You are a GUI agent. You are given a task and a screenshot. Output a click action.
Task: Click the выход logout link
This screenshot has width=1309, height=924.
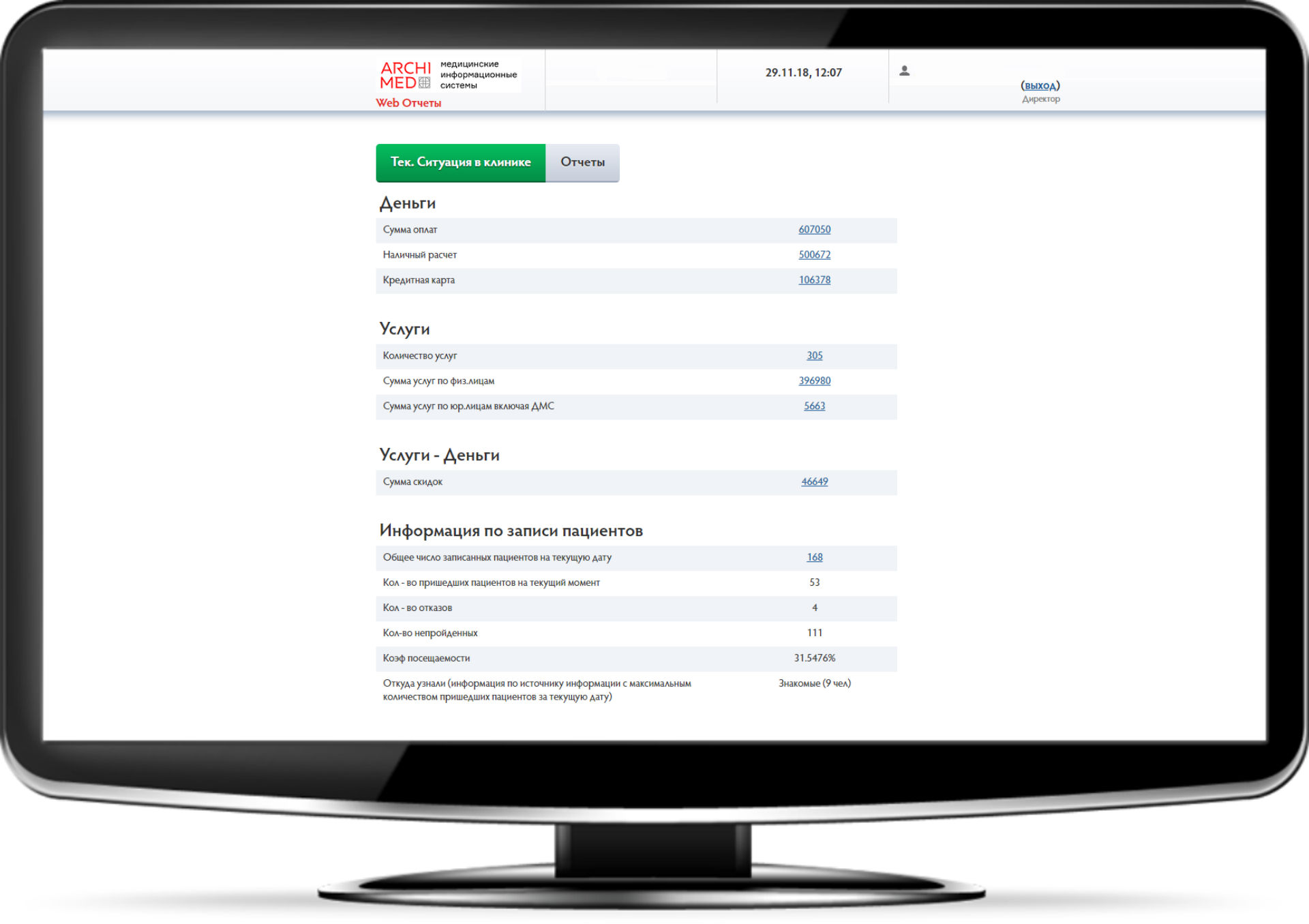tap(1040, 85)
